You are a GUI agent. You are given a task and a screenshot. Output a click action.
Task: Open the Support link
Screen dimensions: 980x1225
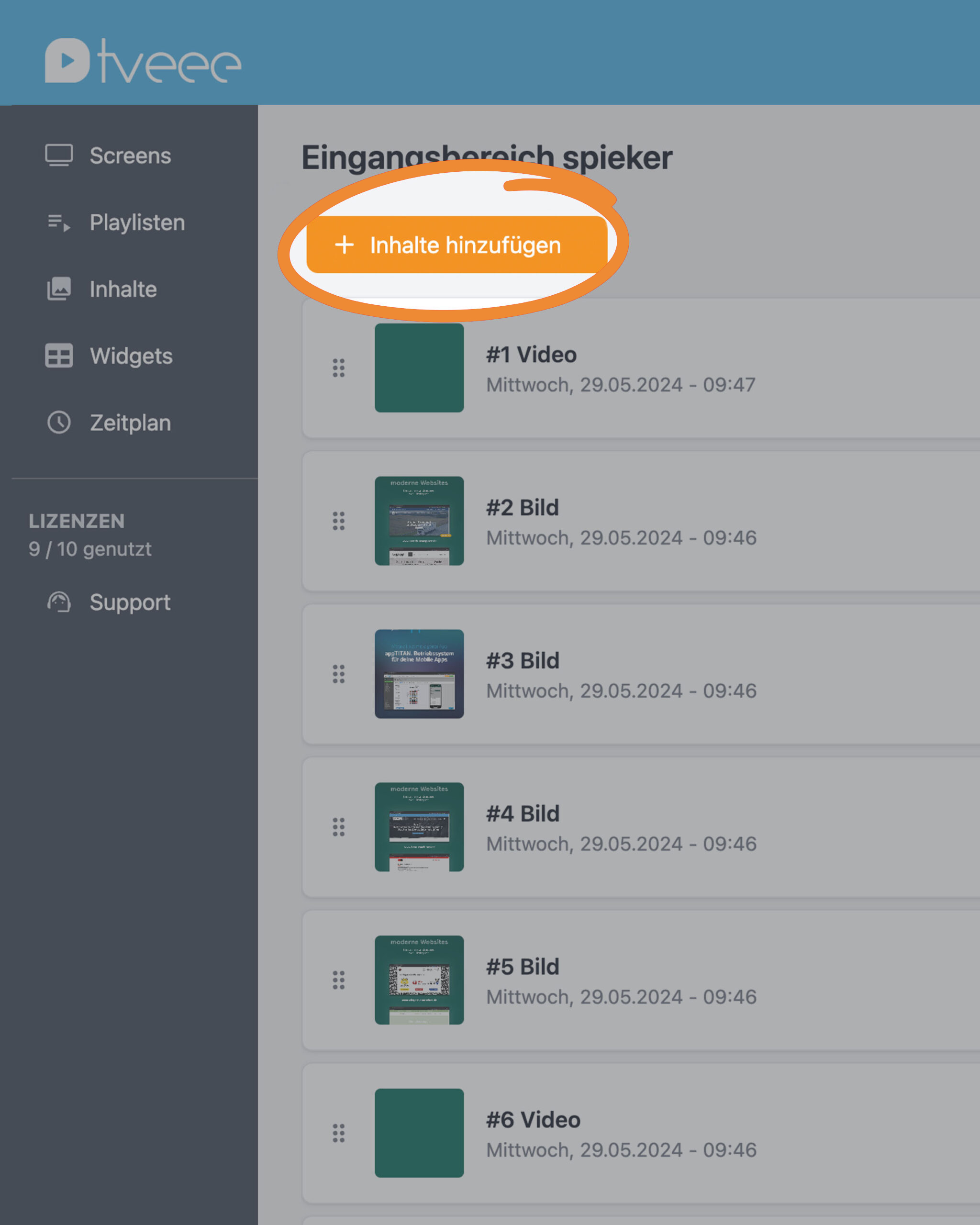tap(130, 602)
